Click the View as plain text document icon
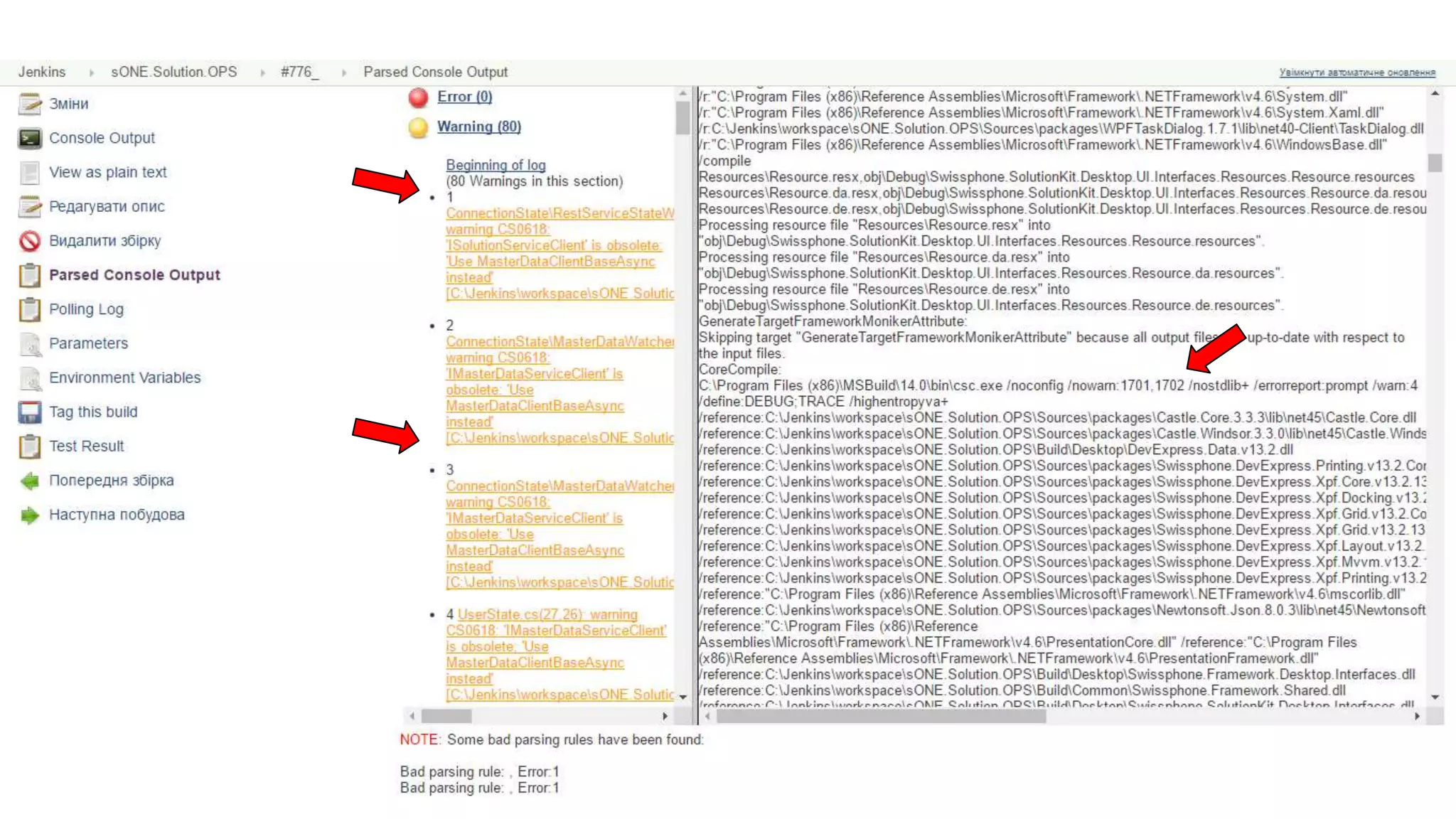Viewport: 1456px width, 819px height. coord(30,173)
